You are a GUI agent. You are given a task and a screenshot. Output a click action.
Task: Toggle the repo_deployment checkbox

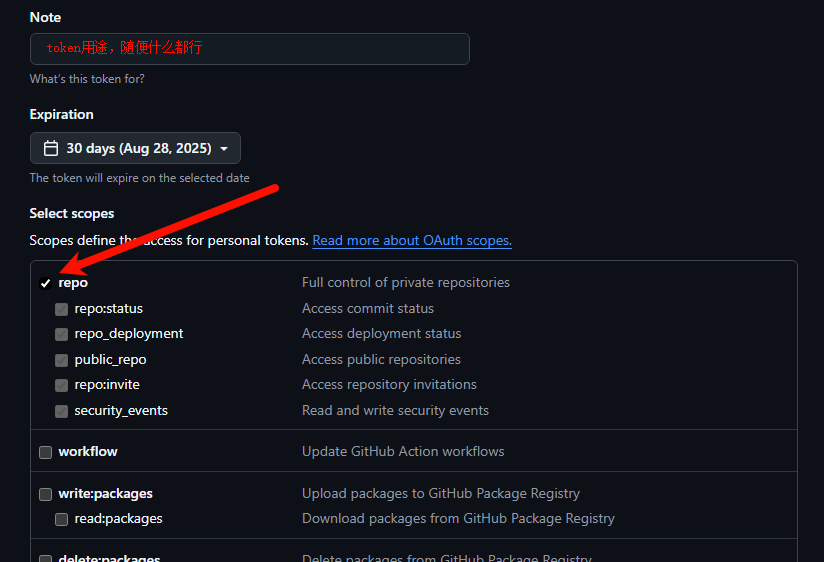61,334
